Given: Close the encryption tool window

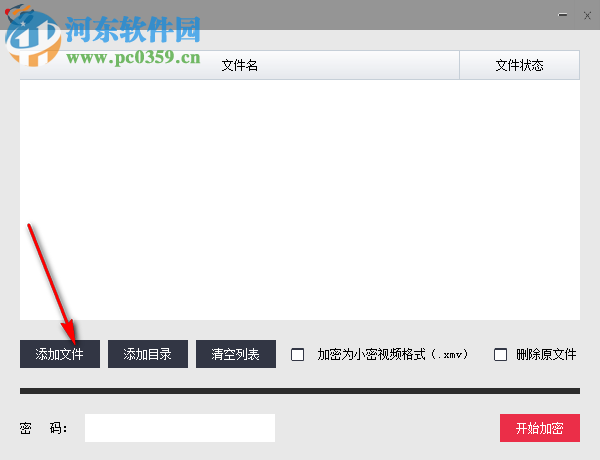Looking at the screenshot, I should point(587,15).
